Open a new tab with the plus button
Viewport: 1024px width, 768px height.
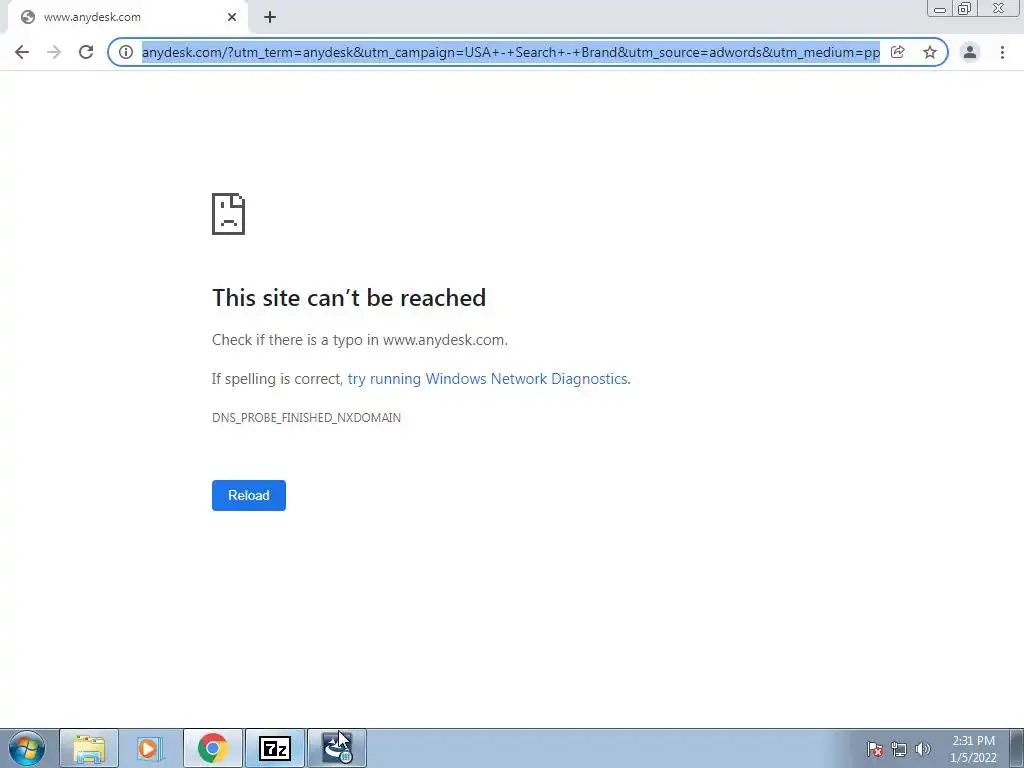270,17
